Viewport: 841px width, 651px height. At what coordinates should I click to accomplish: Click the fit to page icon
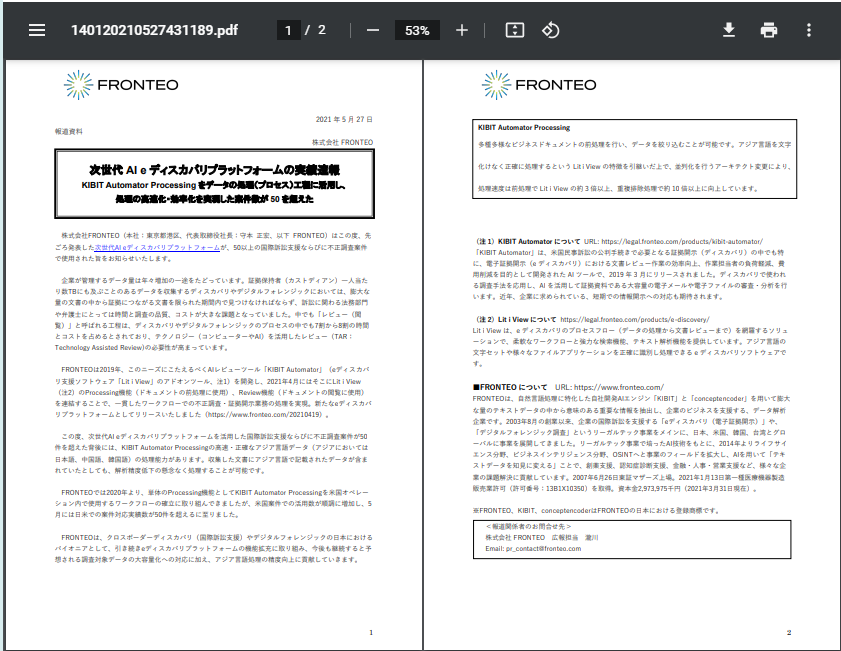pyautogui.click(x=514, y=30)
